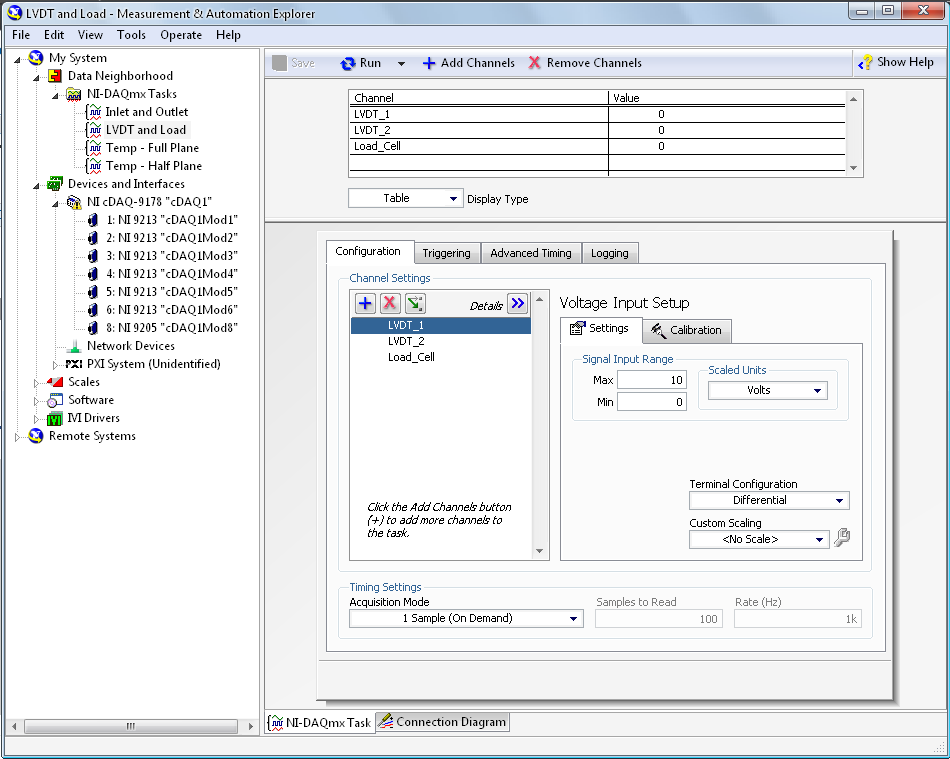
Task: Click the Temp - Half Plane task icon
Action: (x=94, y=166)
